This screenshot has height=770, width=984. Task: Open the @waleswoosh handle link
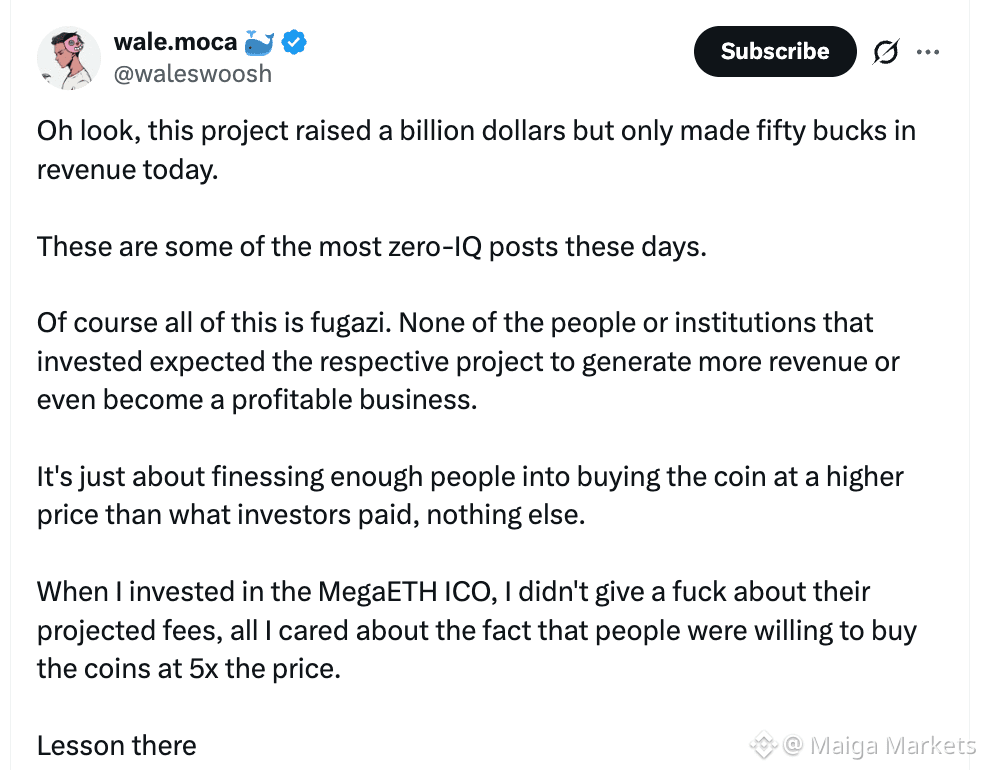(x=193, y=74)
